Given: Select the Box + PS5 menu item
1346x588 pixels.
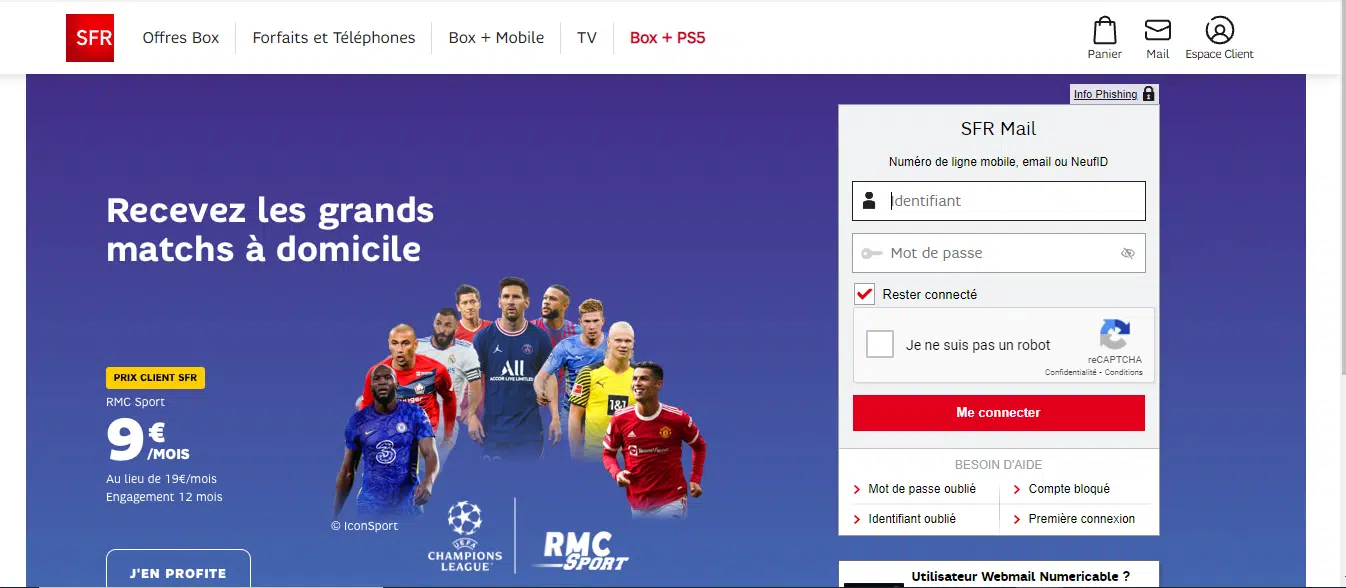Looking at the screenshot, I should point(668,38).
